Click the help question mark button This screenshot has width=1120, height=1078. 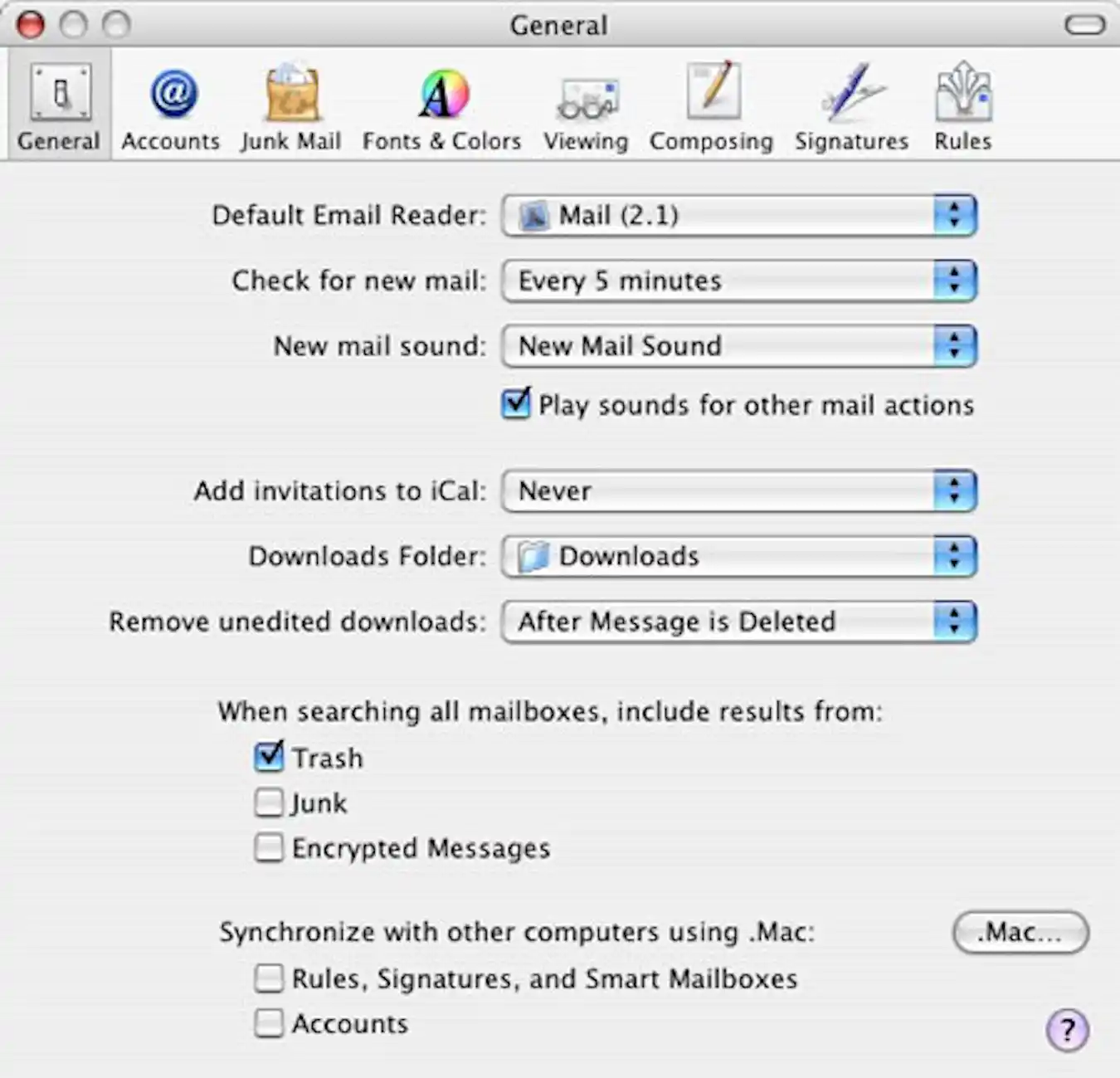tap(1067, 1030)
